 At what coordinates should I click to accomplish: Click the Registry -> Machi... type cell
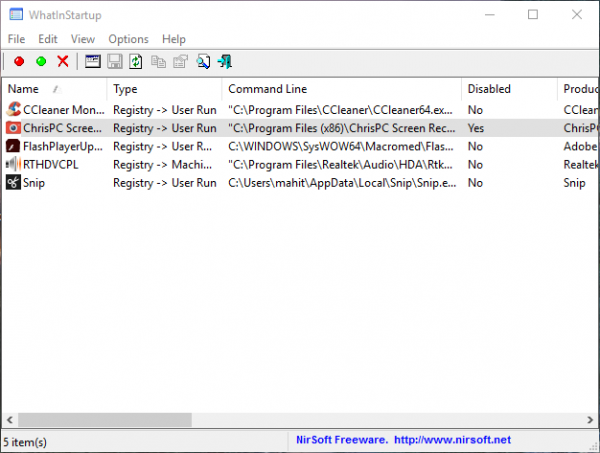click(162, 165)
